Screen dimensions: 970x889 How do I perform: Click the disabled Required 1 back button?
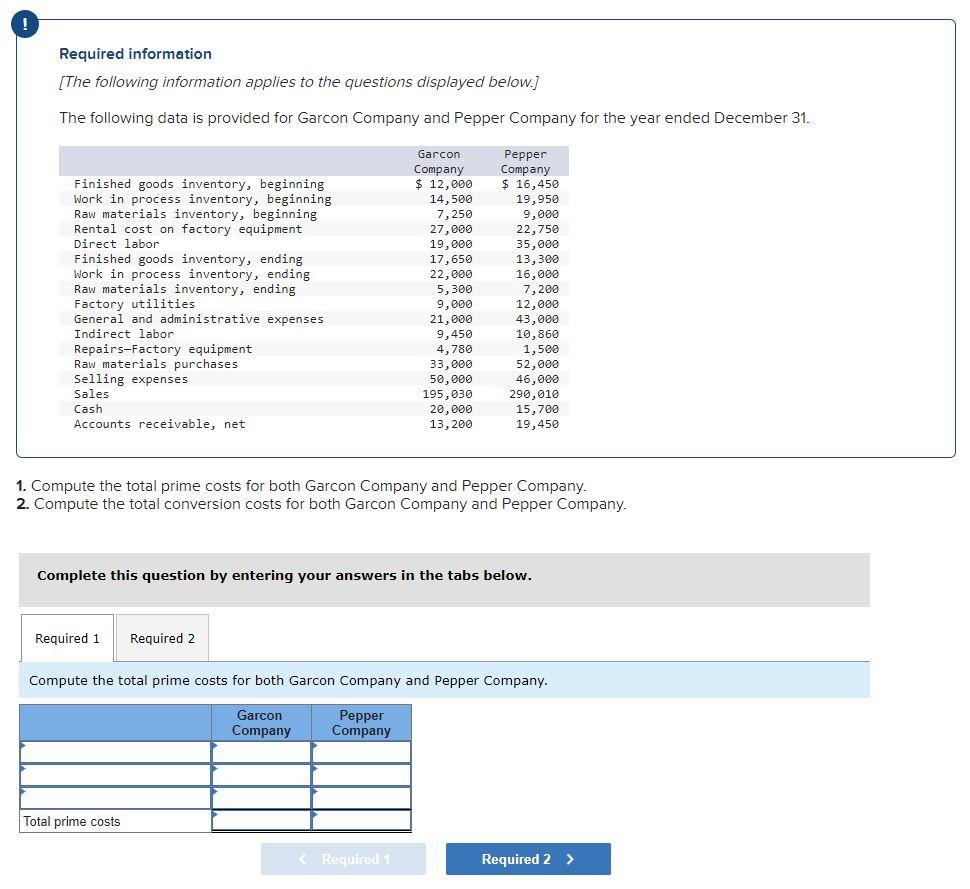tap(343, 859)
